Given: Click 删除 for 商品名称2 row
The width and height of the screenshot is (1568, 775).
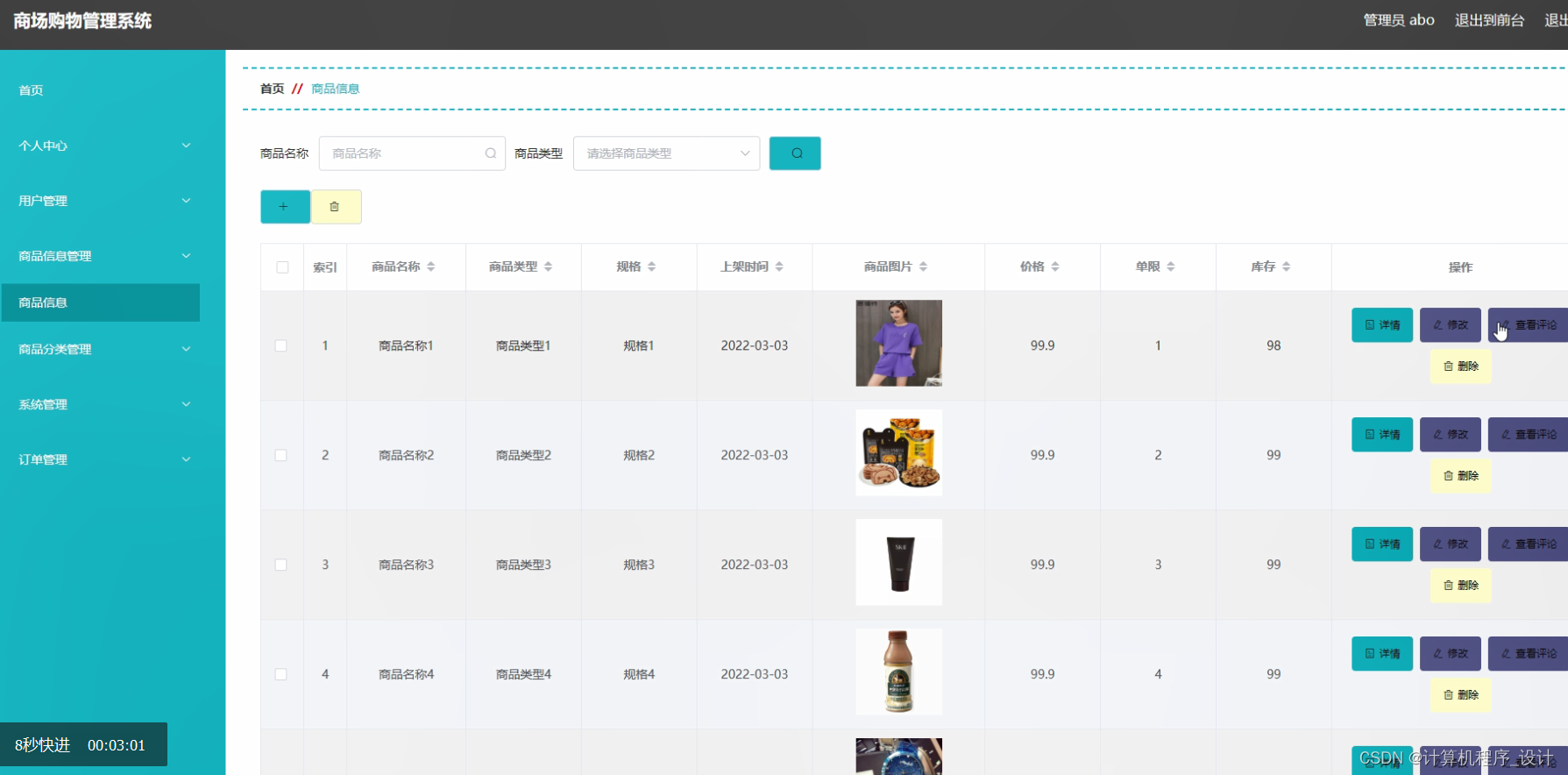Looking at the screenshot, I should [x=1461, y=476].
